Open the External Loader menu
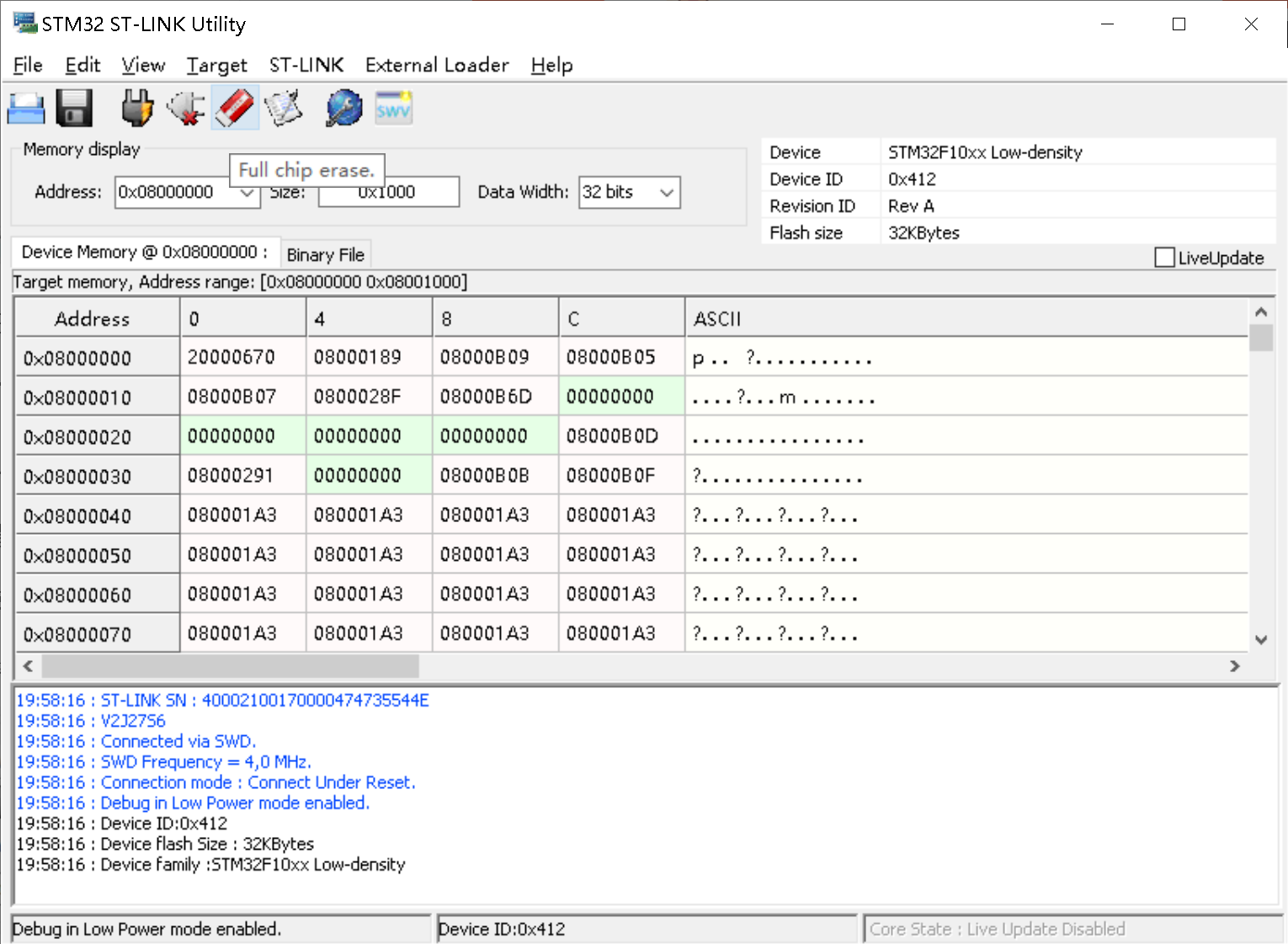Image resolution: width=1288 pixels, height=944 pixels. pyautogui.click(x=437, y=65)
